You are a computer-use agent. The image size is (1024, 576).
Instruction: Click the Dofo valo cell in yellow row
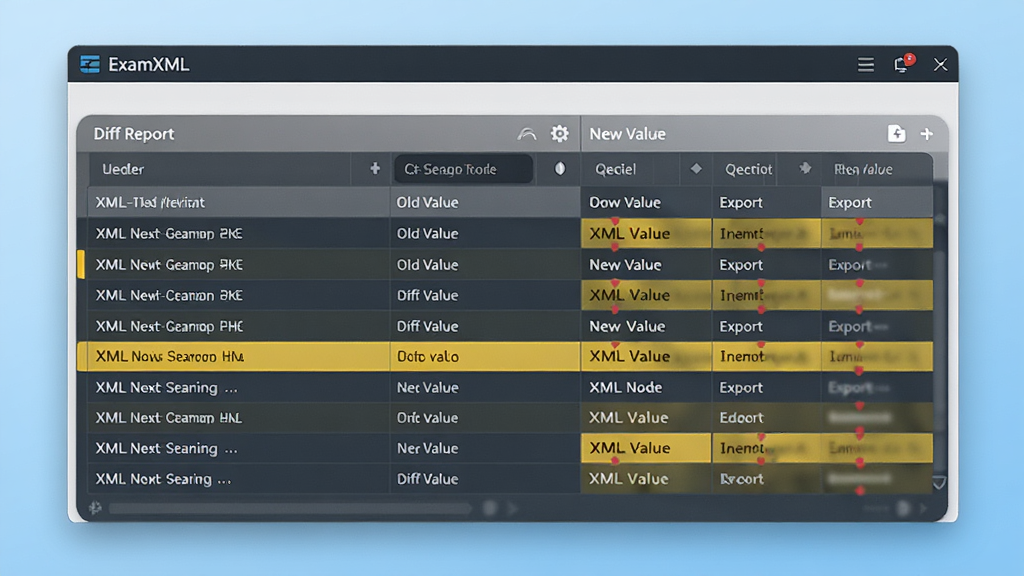coord(485,357)
